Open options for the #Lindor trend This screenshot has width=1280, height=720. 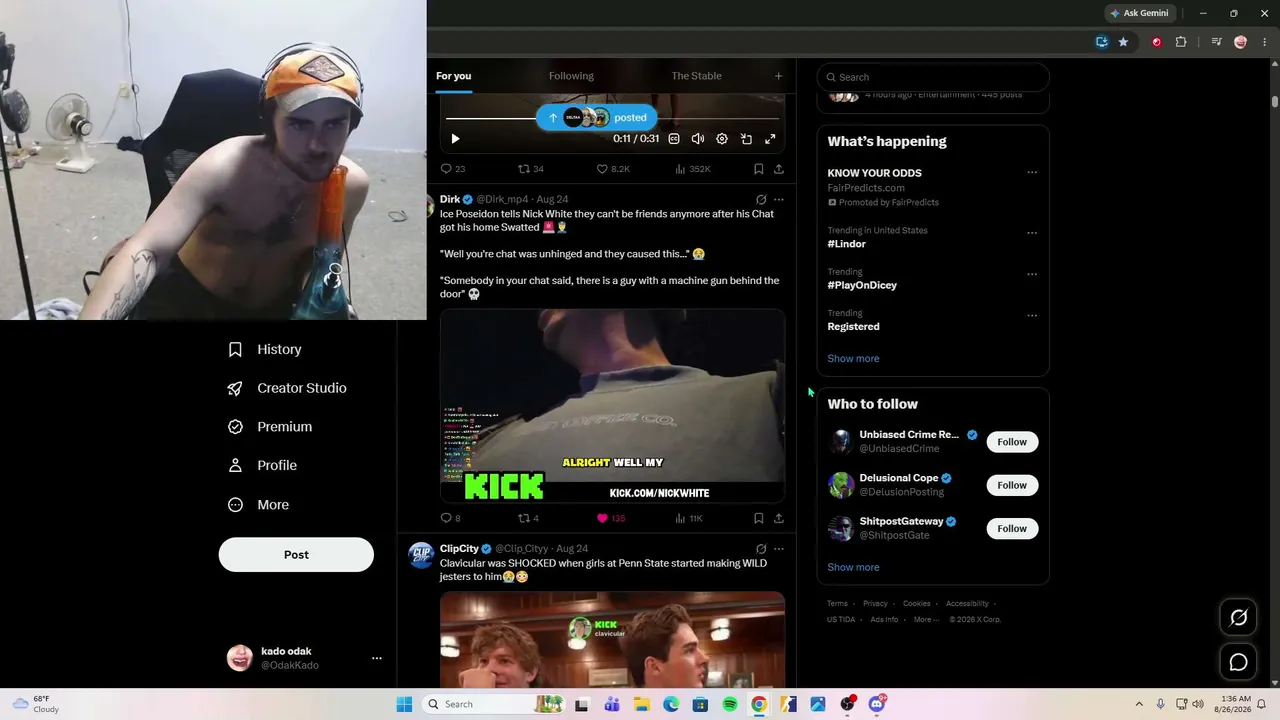click(1032, 233)
